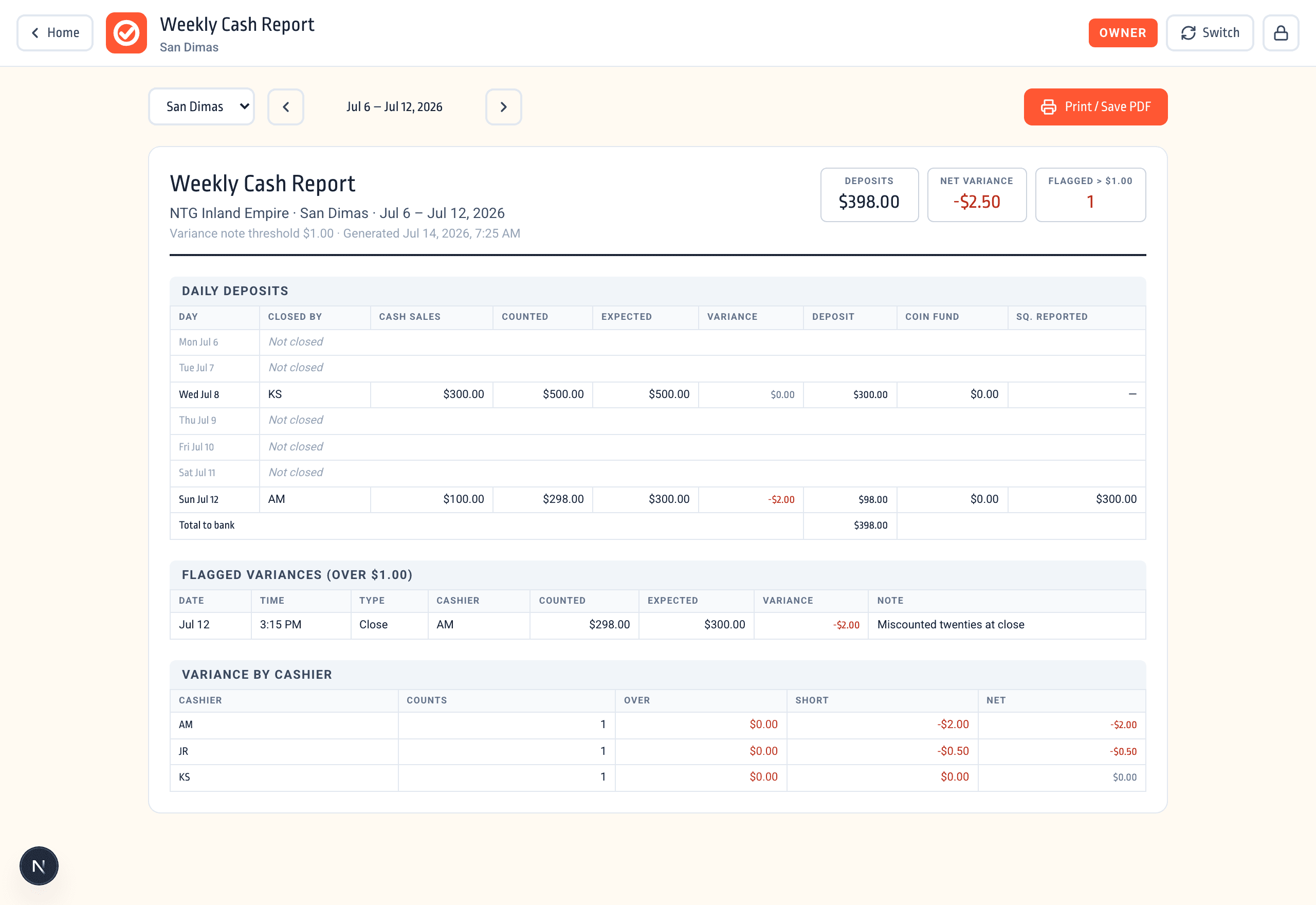
Task: Open the San Dimas location dropdown
Action: [201, 106]
